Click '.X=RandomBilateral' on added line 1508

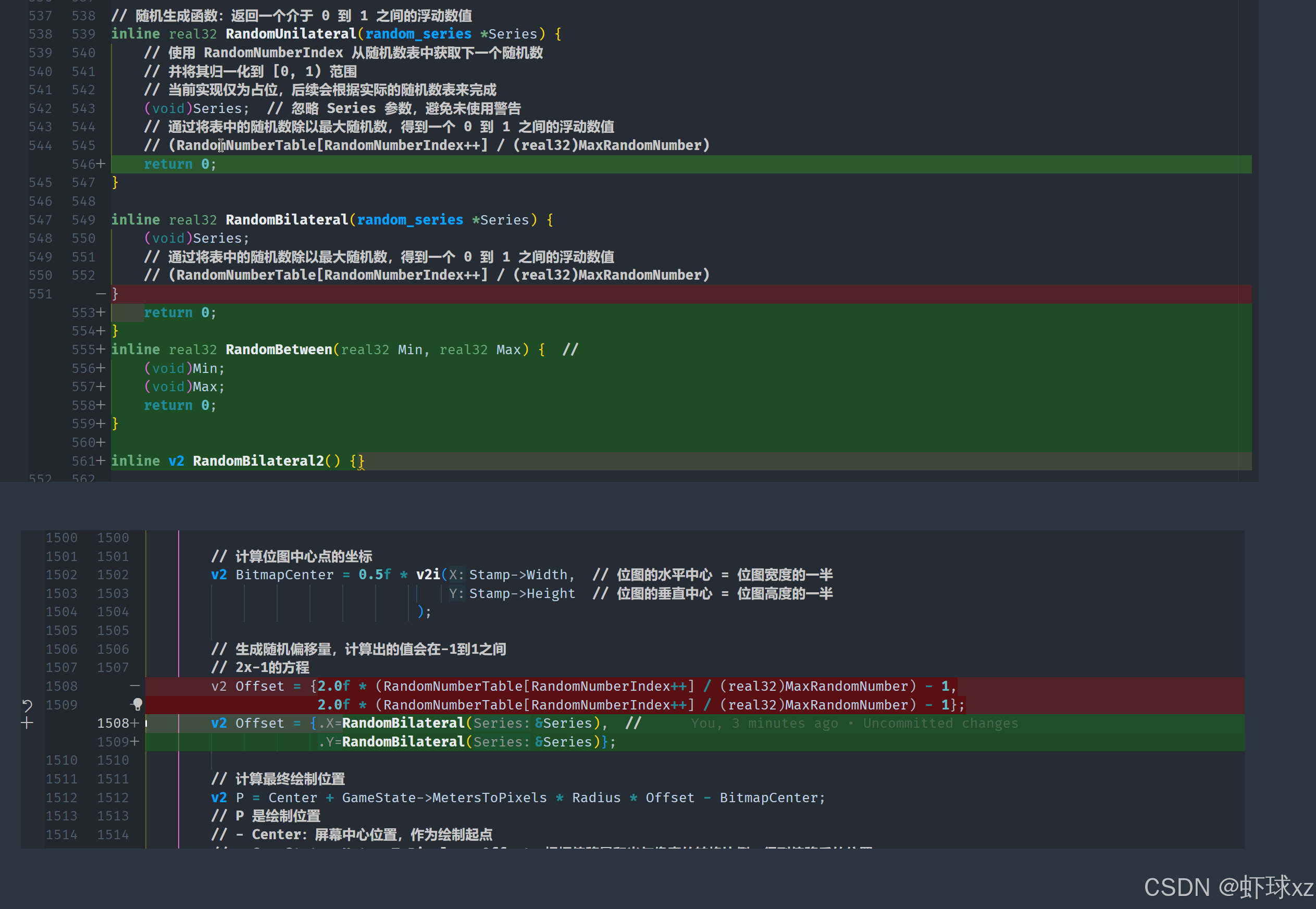[x=391, y=724]
